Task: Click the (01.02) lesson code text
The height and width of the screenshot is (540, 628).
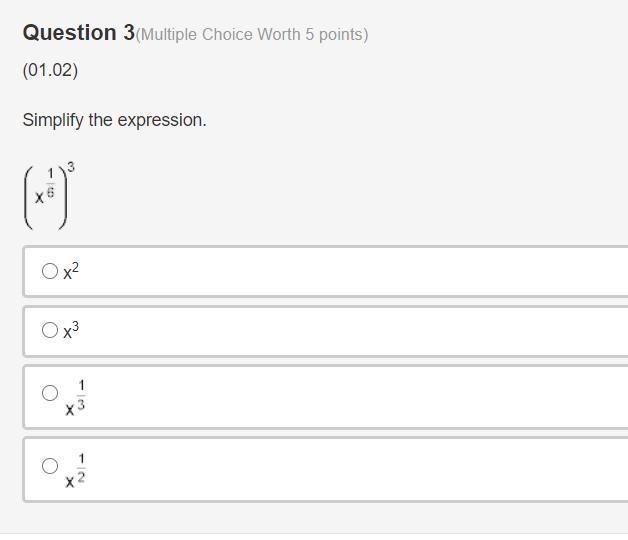Action: coord(50,70)
